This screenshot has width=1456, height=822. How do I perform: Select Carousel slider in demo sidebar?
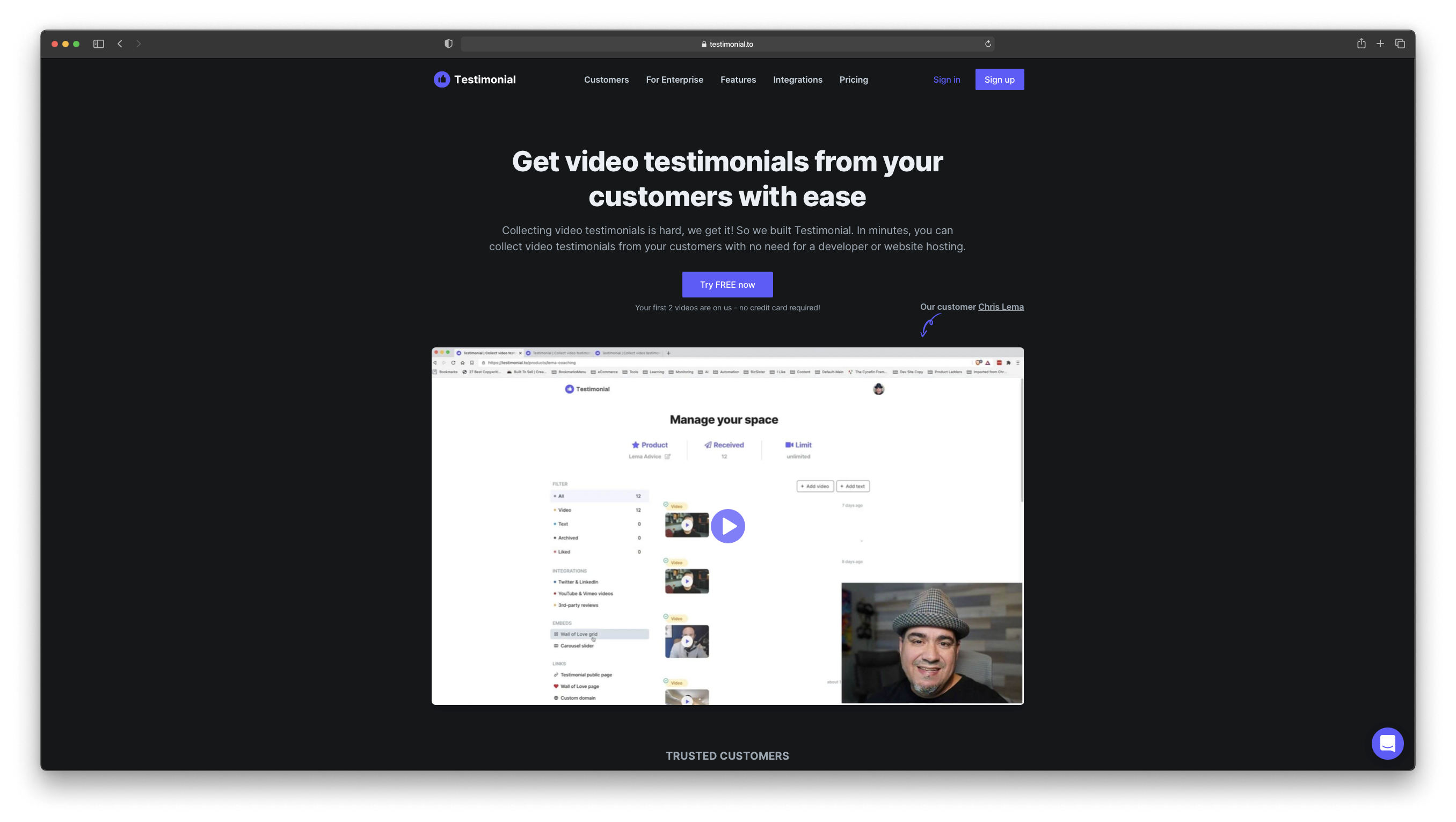577,645
